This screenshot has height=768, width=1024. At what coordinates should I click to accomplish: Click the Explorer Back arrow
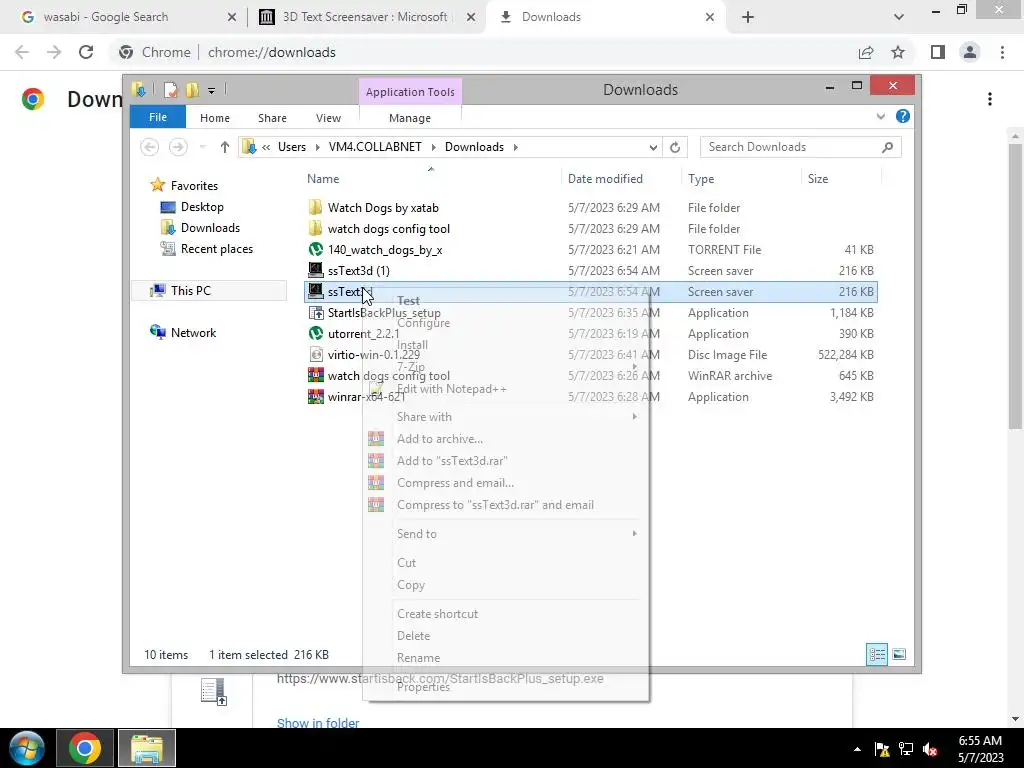click(x=150, y=147)
